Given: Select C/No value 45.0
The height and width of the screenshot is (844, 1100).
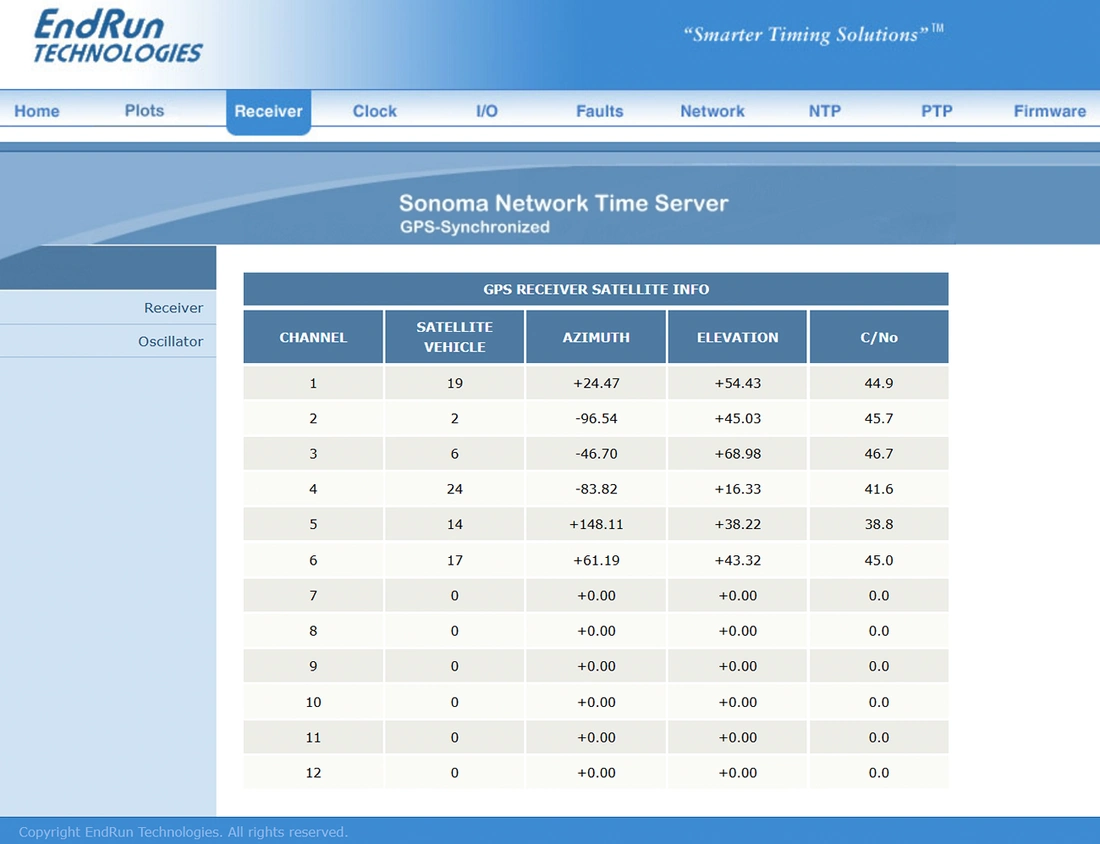Looking at the screenshot, I should (x=879, y=560).
